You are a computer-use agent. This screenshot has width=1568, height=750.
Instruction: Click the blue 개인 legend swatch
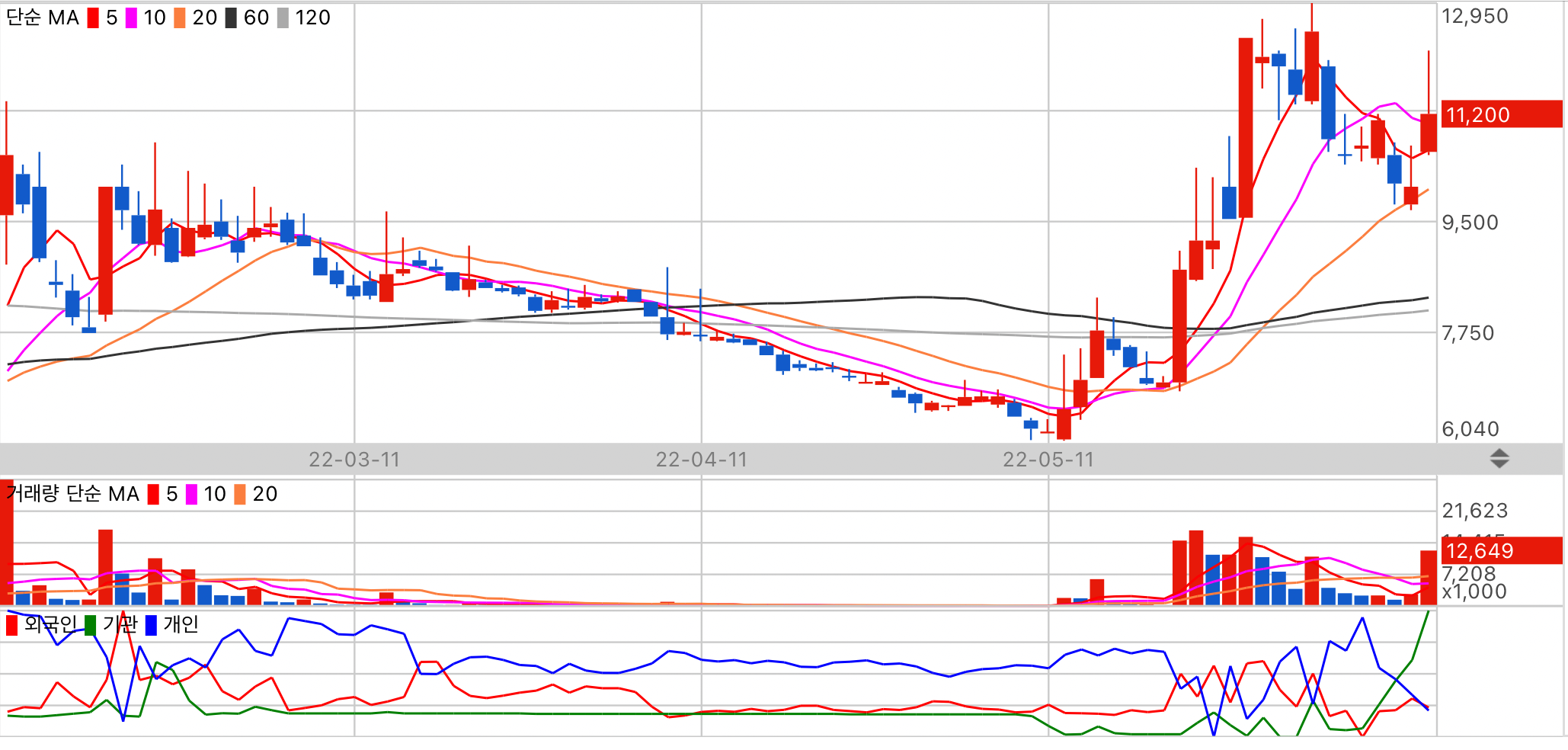151,625
